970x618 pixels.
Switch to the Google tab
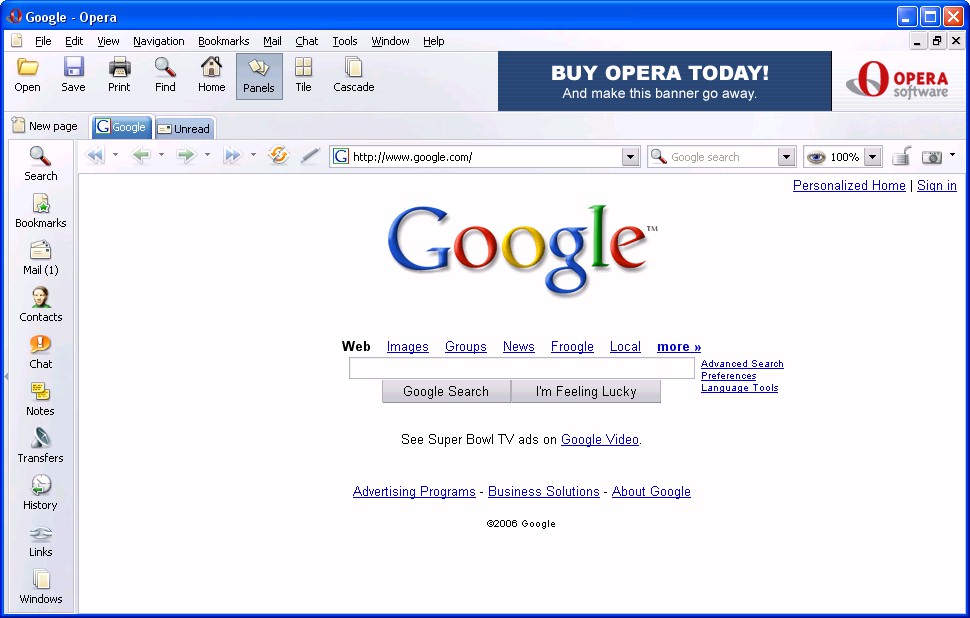click(122, 127)
